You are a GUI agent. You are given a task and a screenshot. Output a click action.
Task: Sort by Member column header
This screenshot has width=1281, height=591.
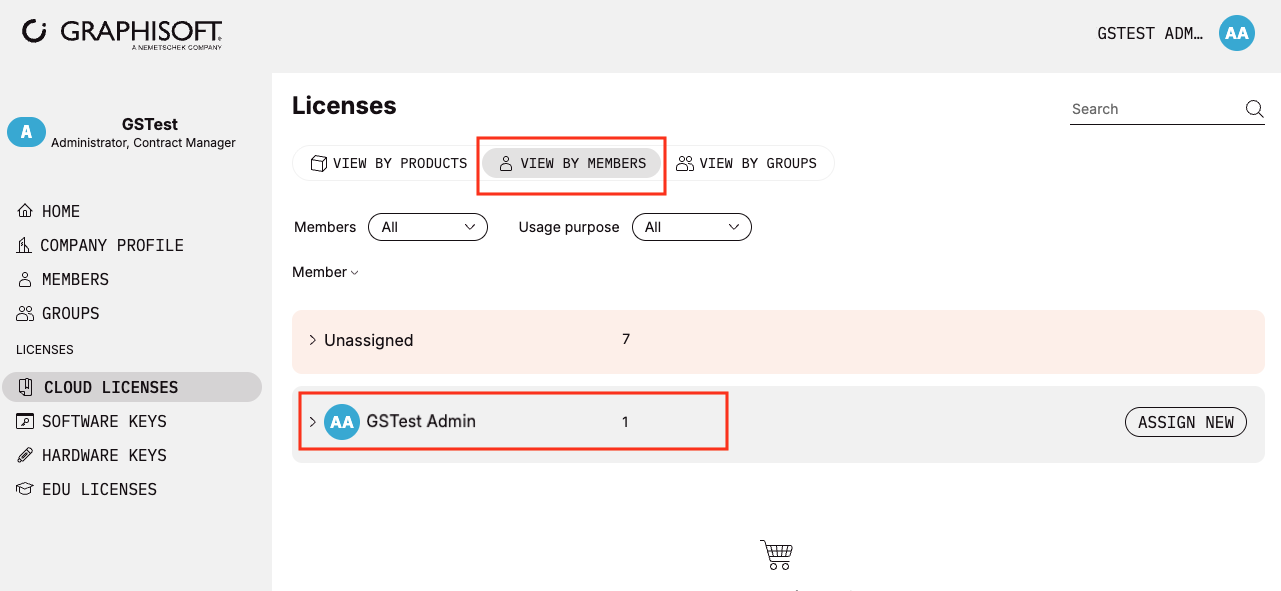click(325, 272)
